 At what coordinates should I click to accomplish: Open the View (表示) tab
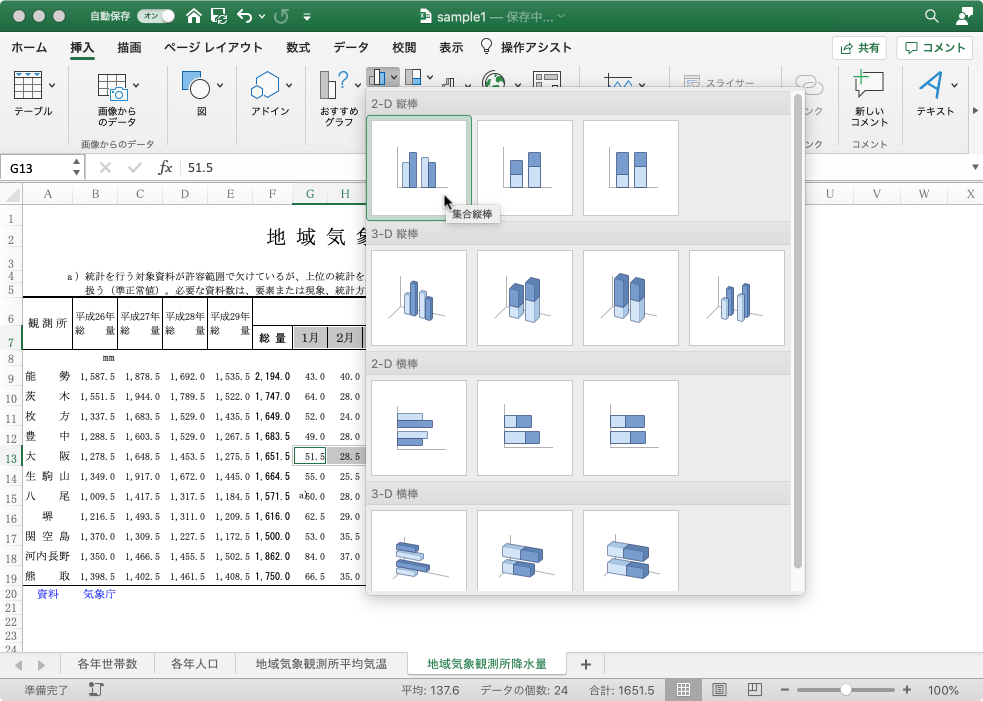[x=451, y=48]
